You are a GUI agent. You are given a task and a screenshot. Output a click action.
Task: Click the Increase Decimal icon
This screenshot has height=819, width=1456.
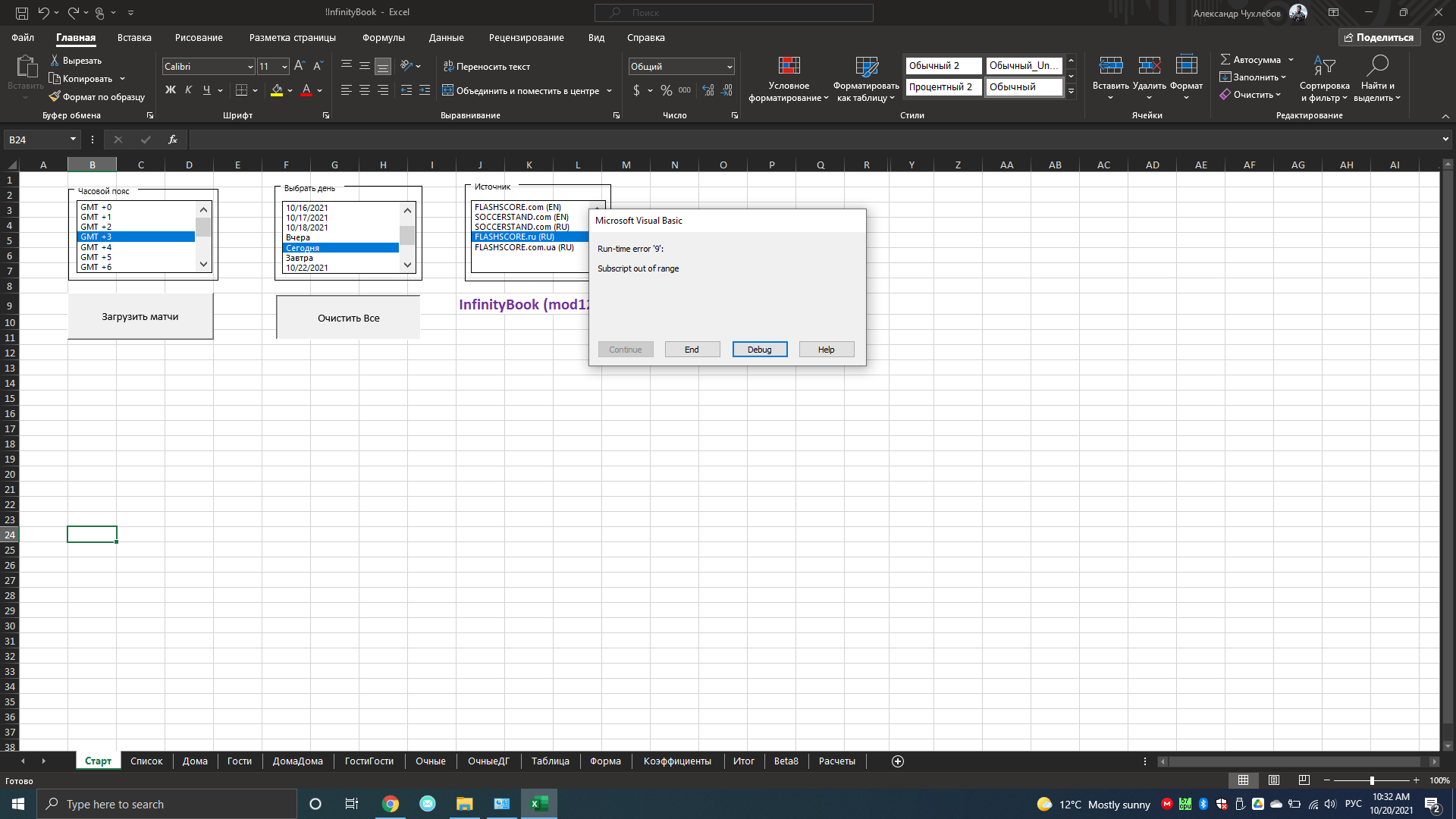708,90
